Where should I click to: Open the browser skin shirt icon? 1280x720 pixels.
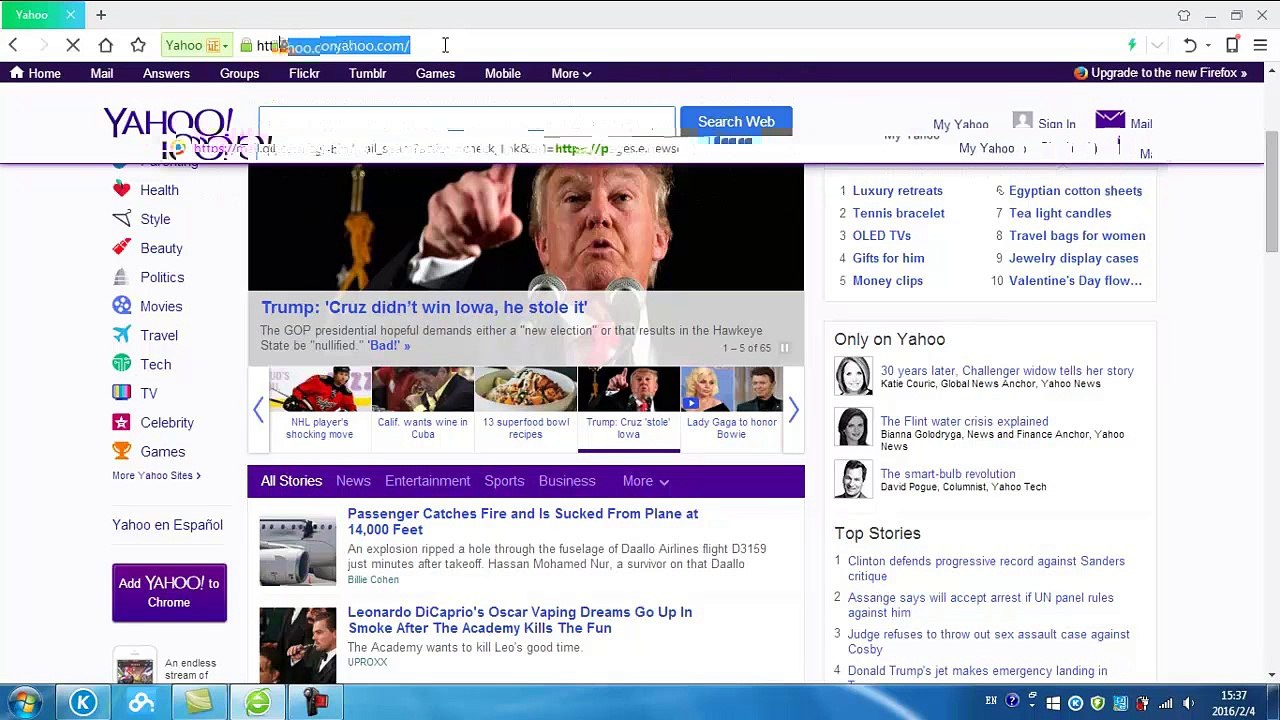point(1184,15)
